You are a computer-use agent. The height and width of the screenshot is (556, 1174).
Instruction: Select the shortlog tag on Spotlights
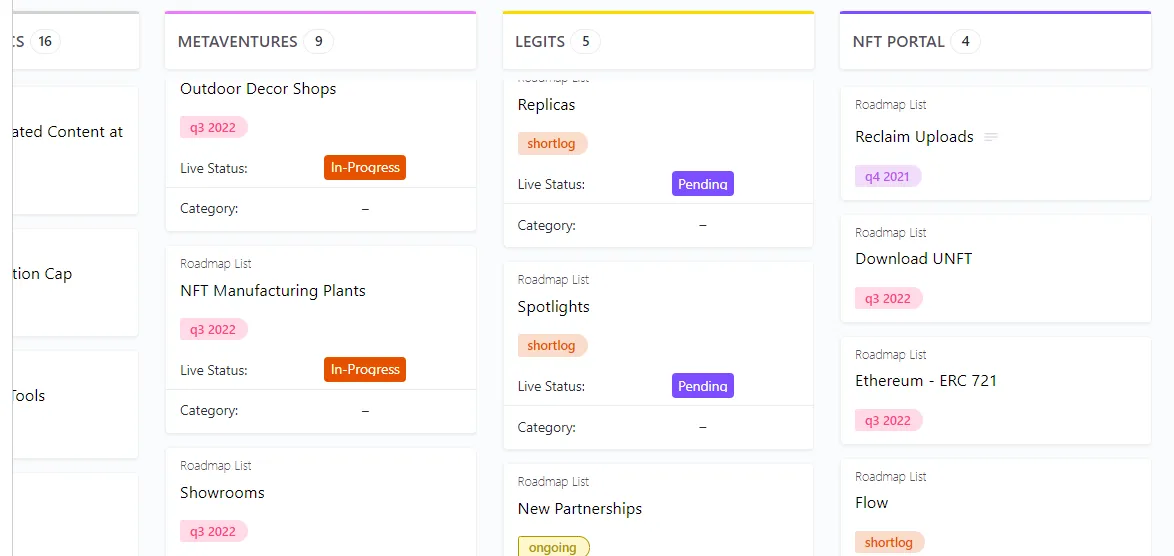point(553,346)
